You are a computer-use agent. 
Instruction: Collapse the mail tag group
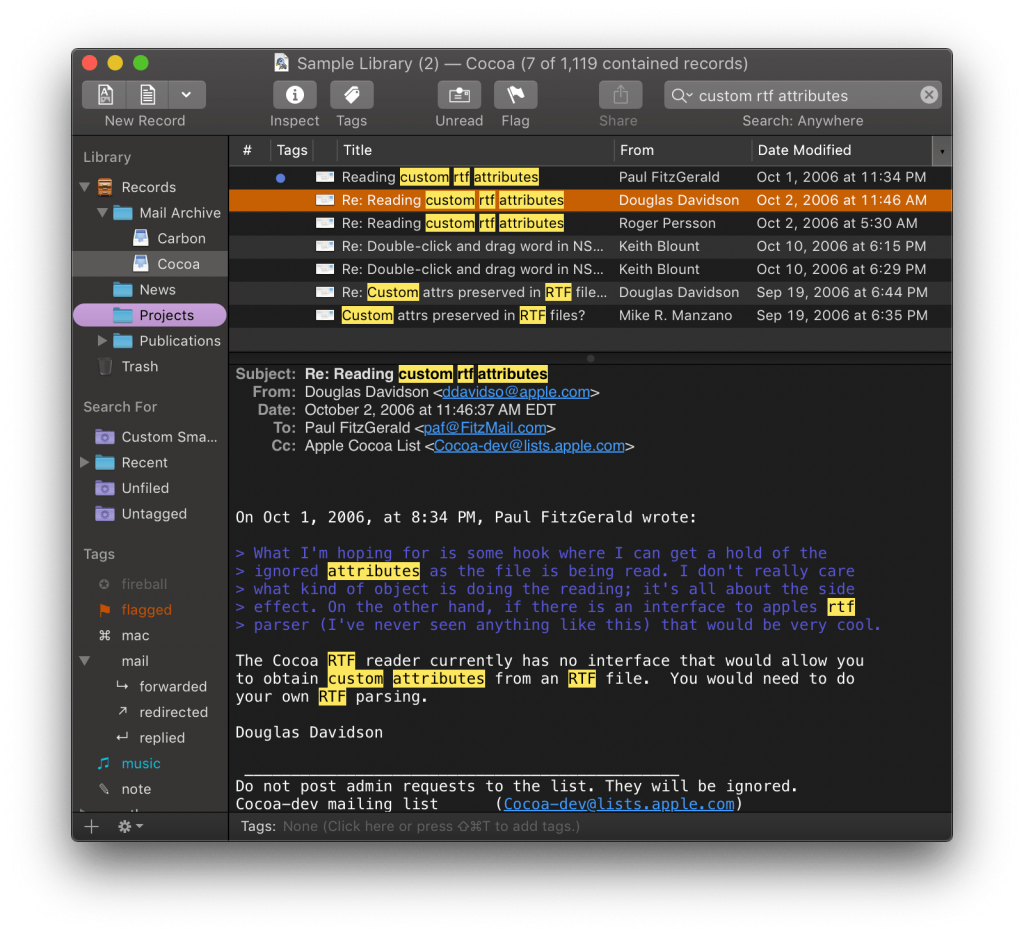click(x=84, y=661)
